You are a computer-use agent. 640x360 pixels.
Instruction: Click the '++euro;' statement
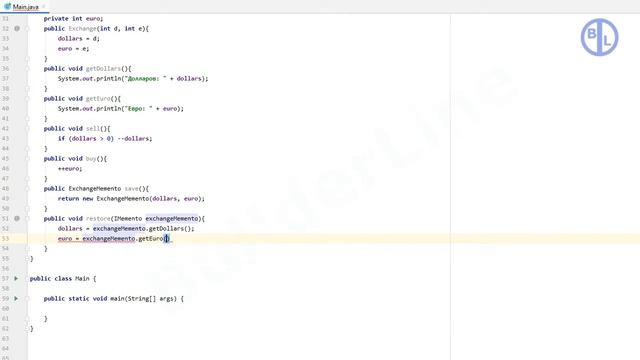70,169
